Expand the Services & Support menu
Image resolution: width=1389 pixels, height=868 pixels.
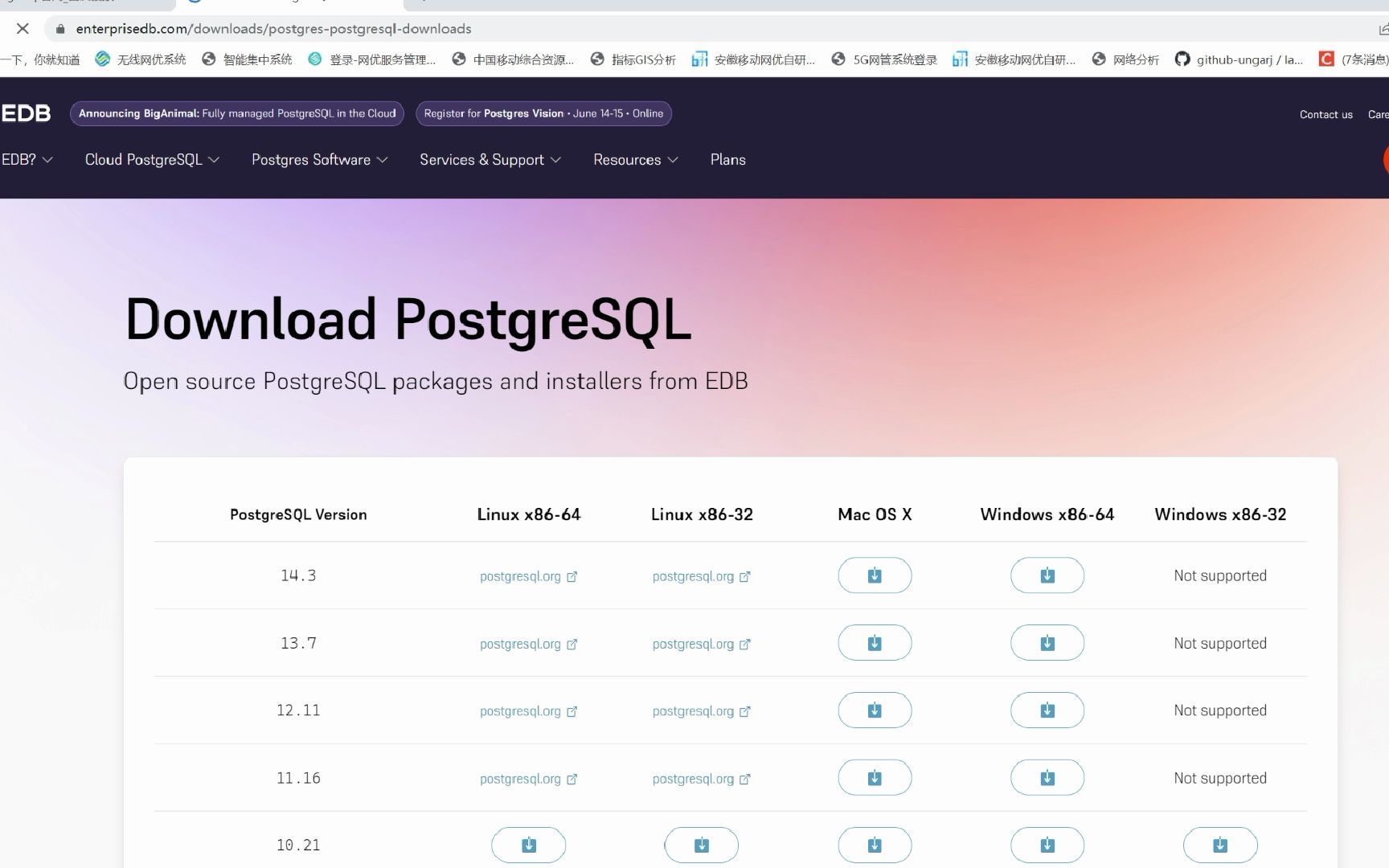[490, 160]
